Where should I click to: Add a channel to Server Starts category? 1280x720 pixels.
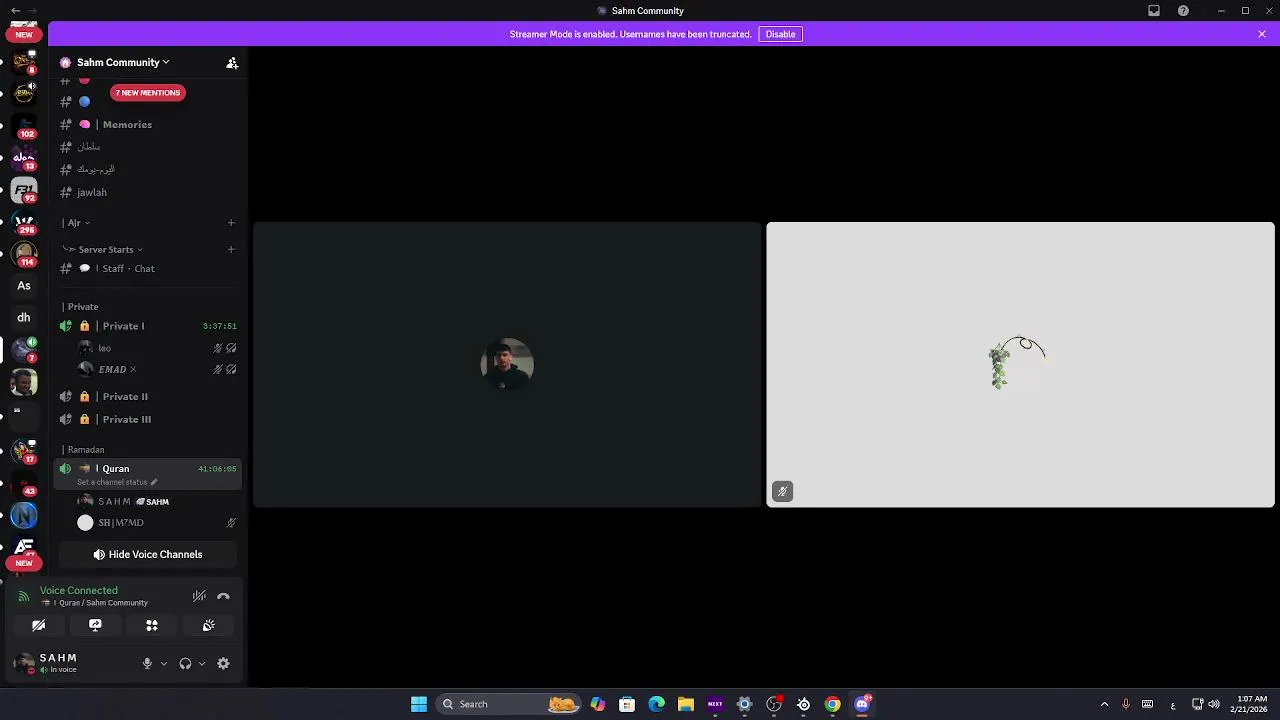(x=231, y=249)
